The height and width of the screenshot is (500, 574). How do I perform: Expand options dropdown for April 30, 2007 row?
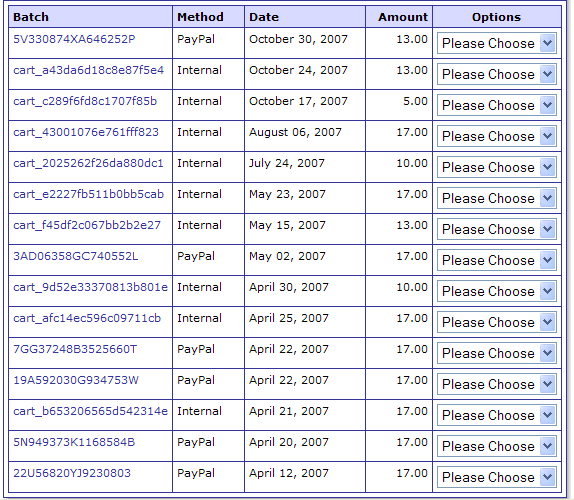[x=497, y=291]
